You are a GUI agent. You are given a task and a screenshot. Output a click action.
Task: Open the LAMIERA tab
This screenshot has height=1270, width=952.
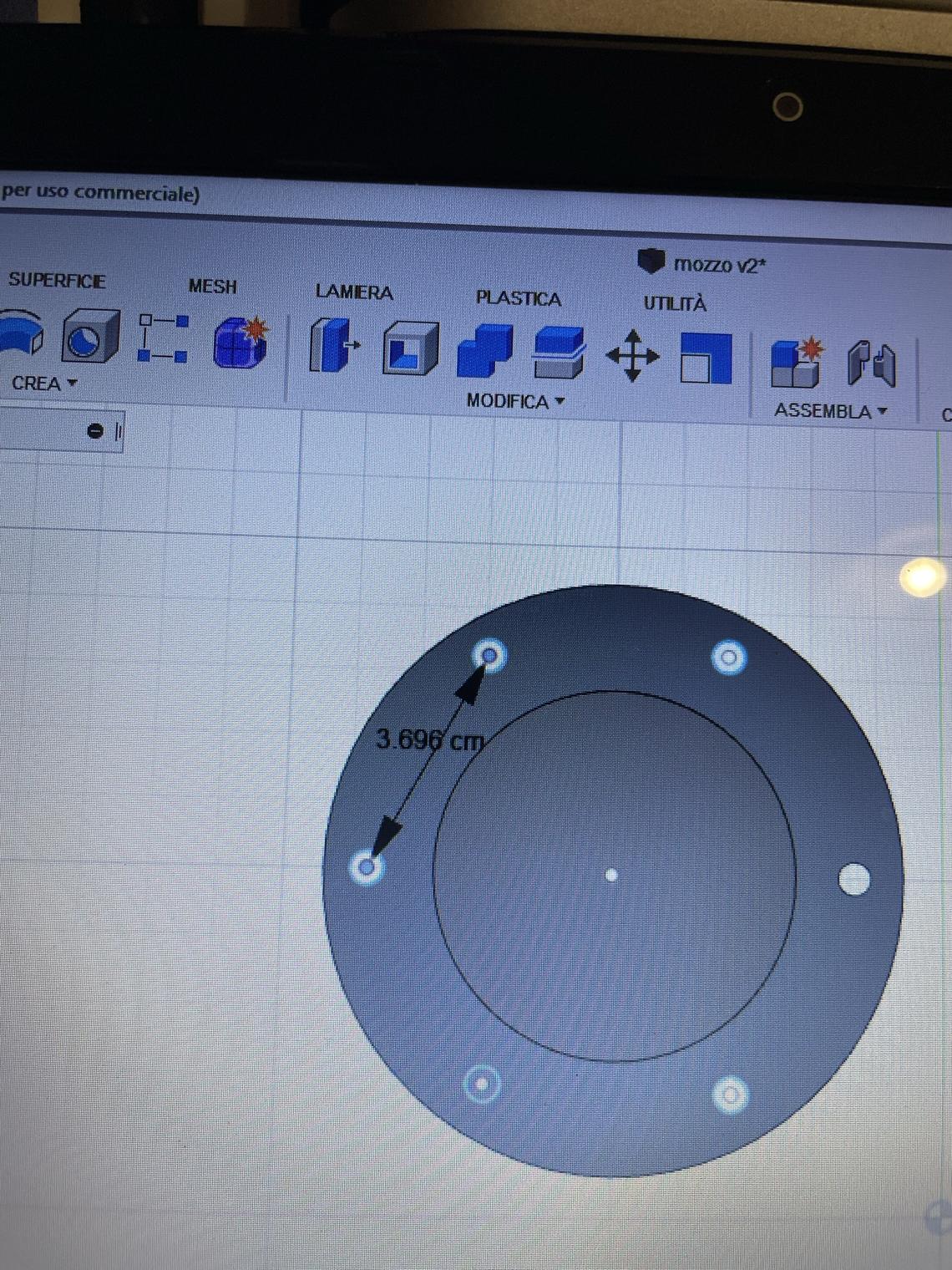click(x=354, y=292)
